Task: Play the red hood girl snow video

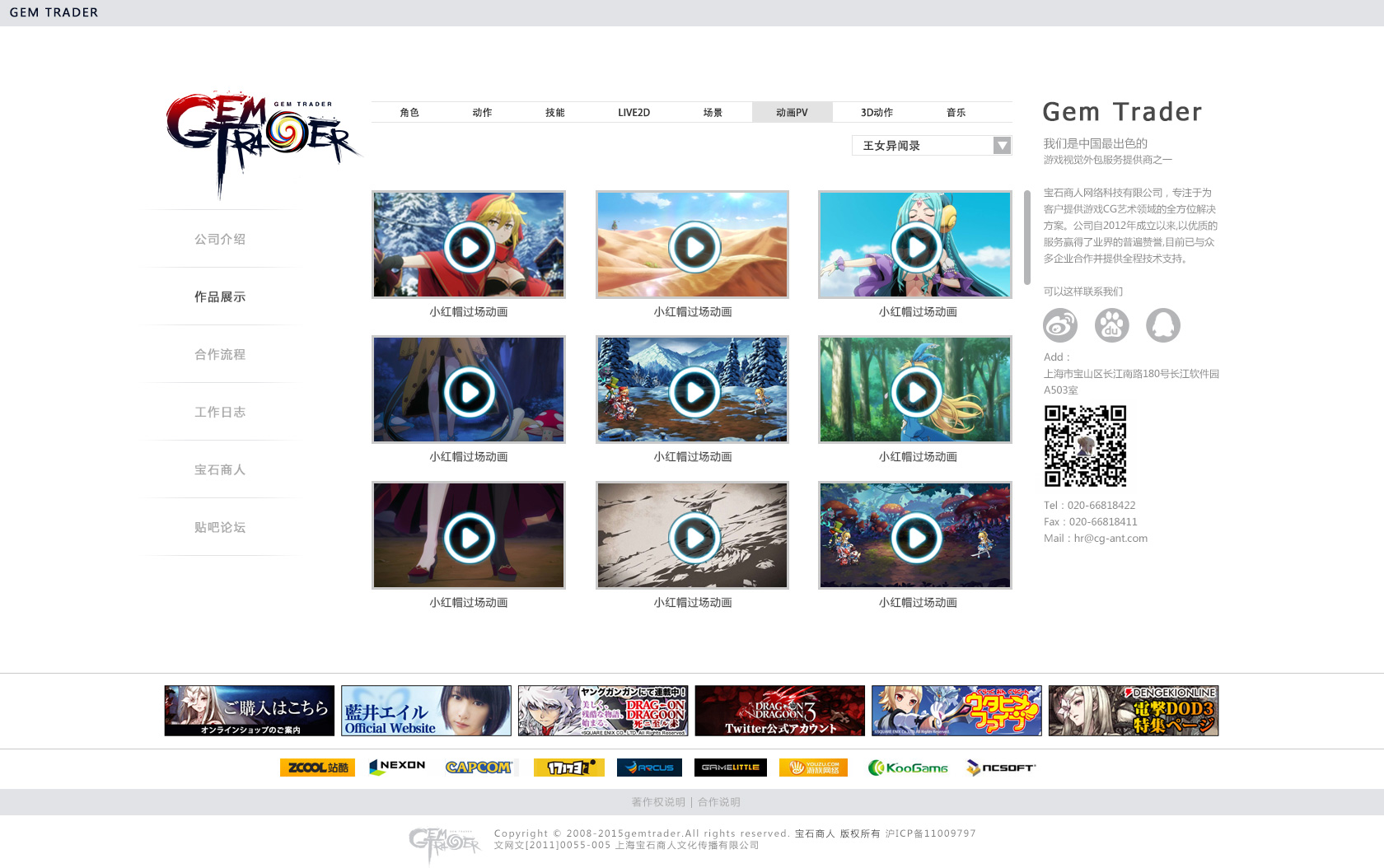Action: point(469,246)
